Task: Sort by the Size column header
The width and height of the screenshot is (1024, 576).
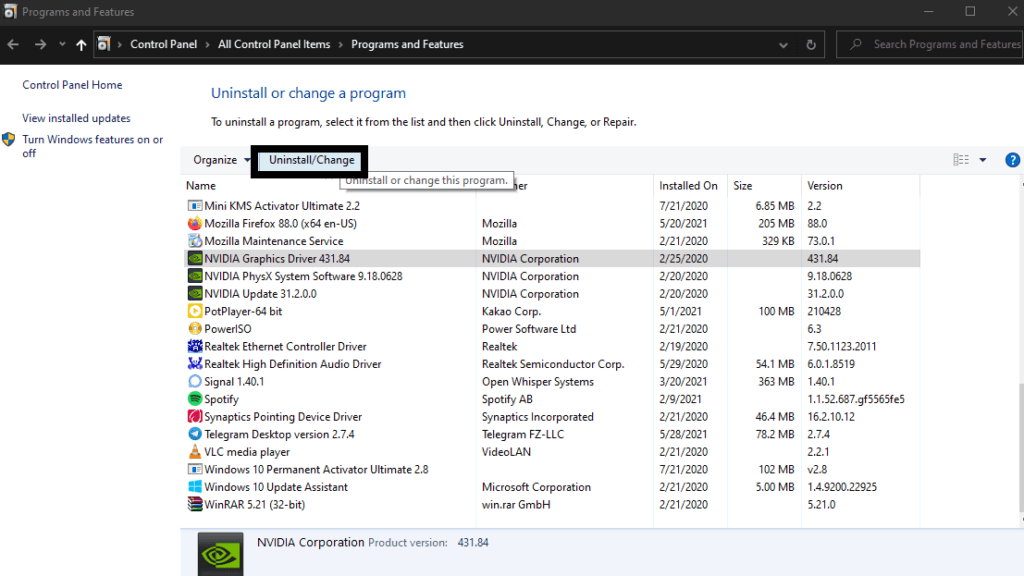Action: point(742,186)
